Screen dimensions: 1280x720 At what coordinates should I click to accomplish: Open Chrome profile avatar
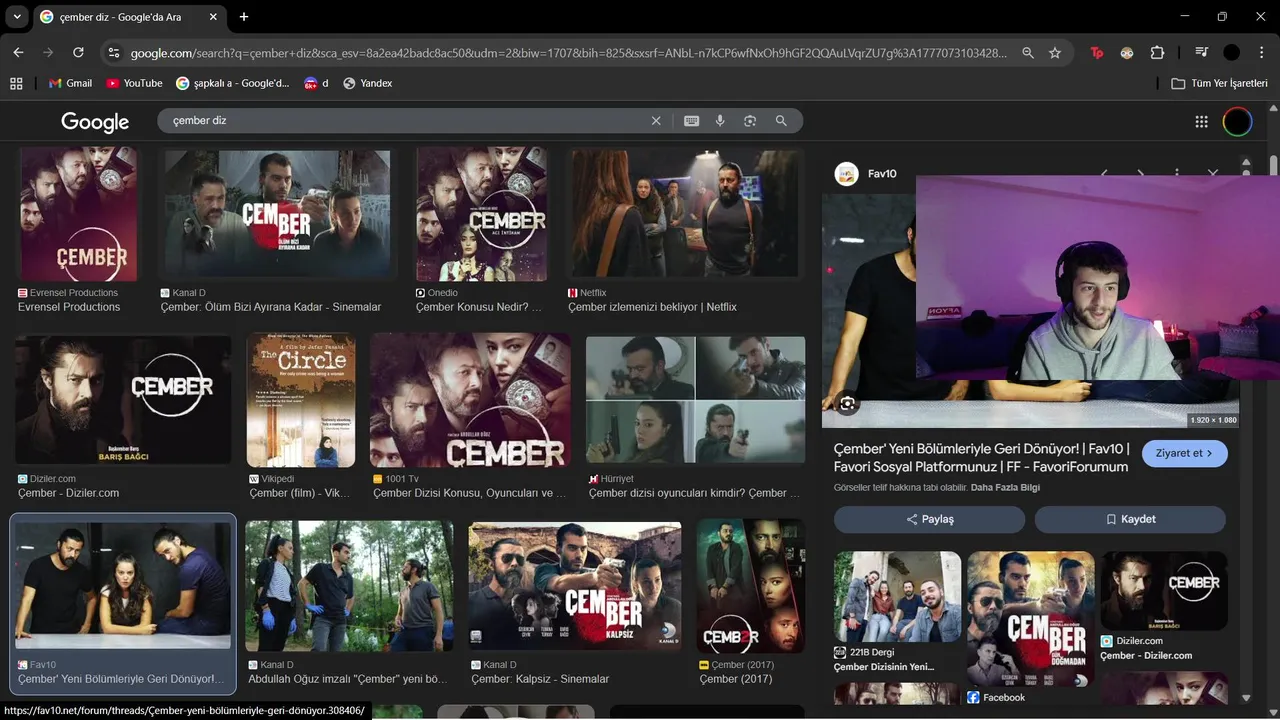(1231, 53)
